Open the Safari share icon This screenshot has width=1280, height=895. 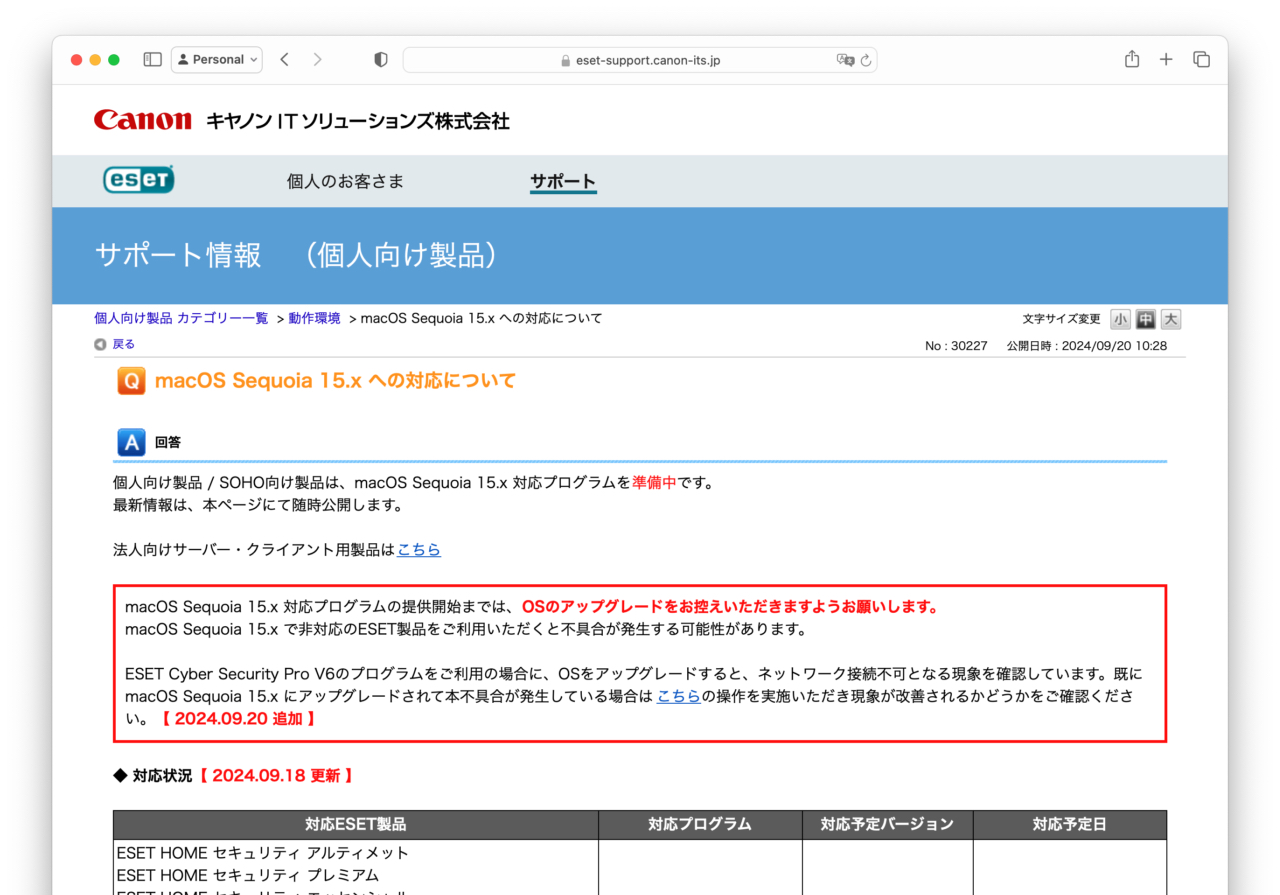[1132, 59]
